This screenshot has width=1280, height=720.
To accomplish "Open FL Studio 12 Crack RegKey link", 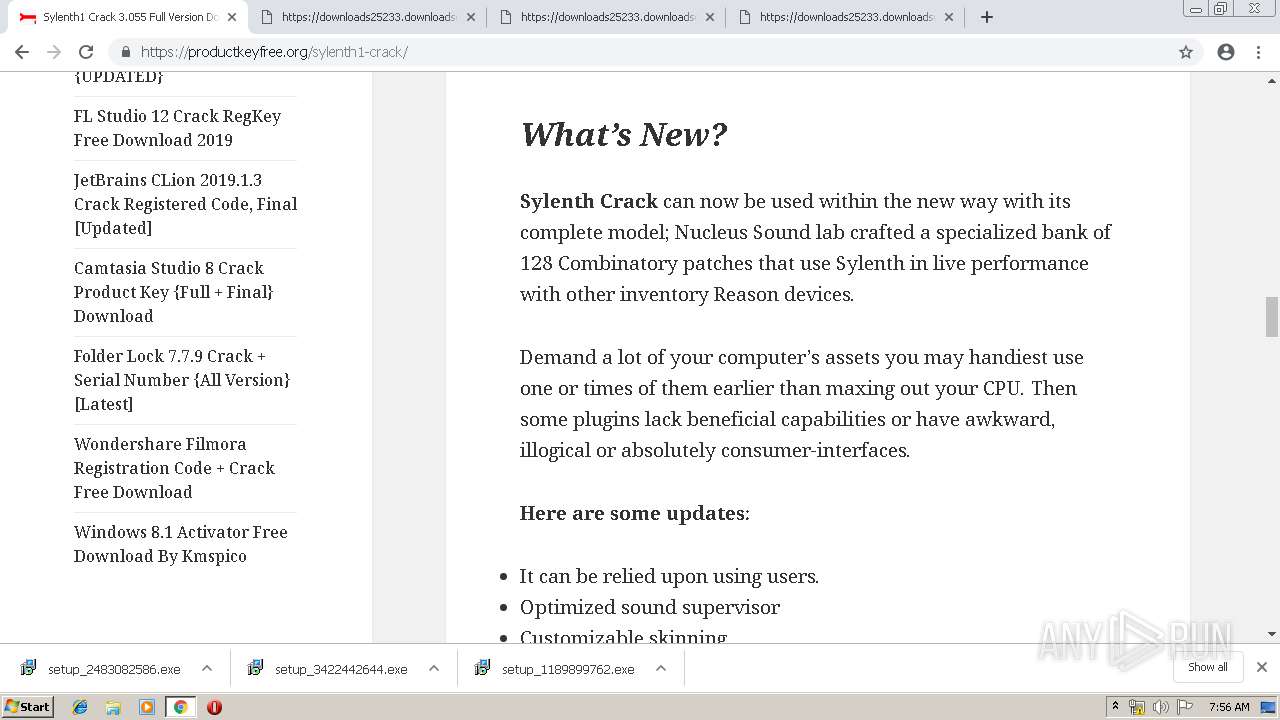I will 177,128.
